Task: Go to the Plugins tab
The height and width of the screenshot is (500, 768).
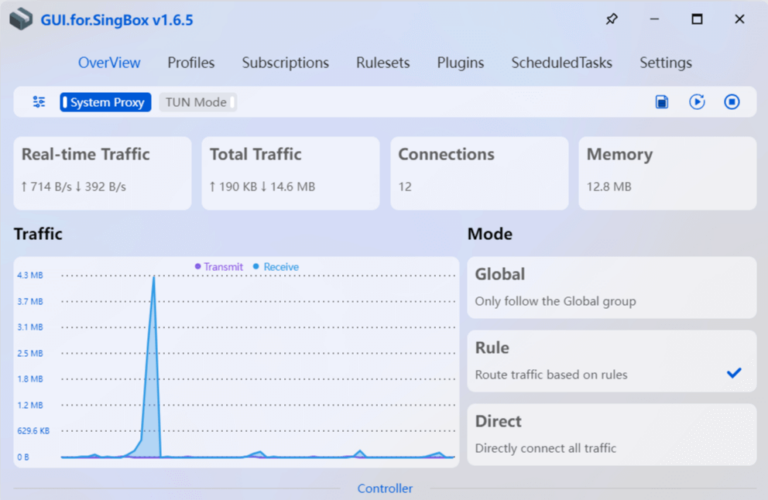Action: (460, 62)
